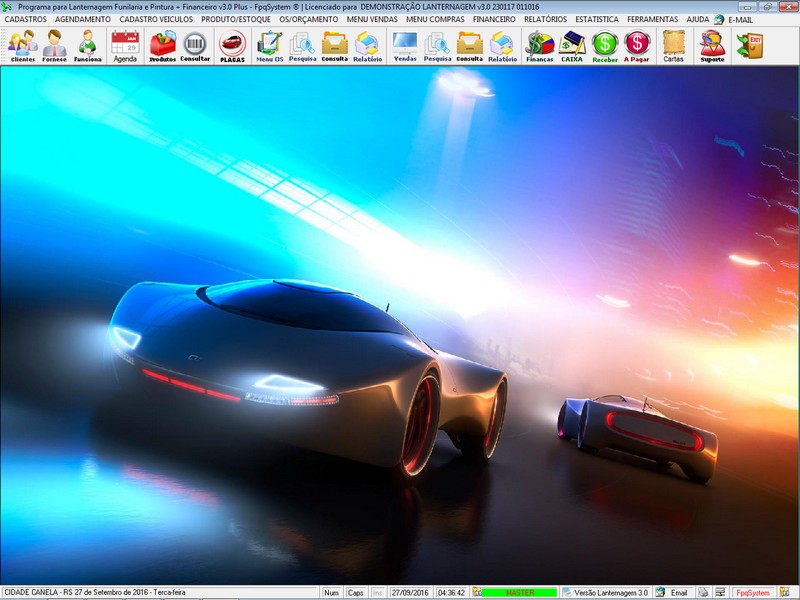Click the Fornece suppliers icon
Image resolution: width=800 pixels, height=600 pixels.
pyautogui.click(x=55, y=46)
